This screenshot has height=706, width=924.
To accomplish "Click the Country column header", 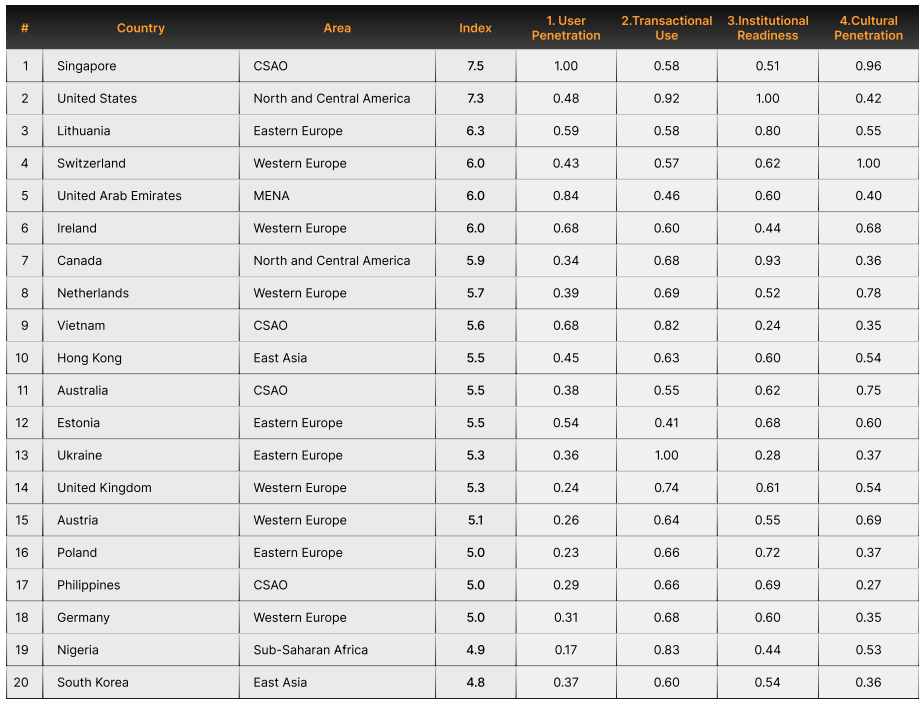I will pos(140,28).
